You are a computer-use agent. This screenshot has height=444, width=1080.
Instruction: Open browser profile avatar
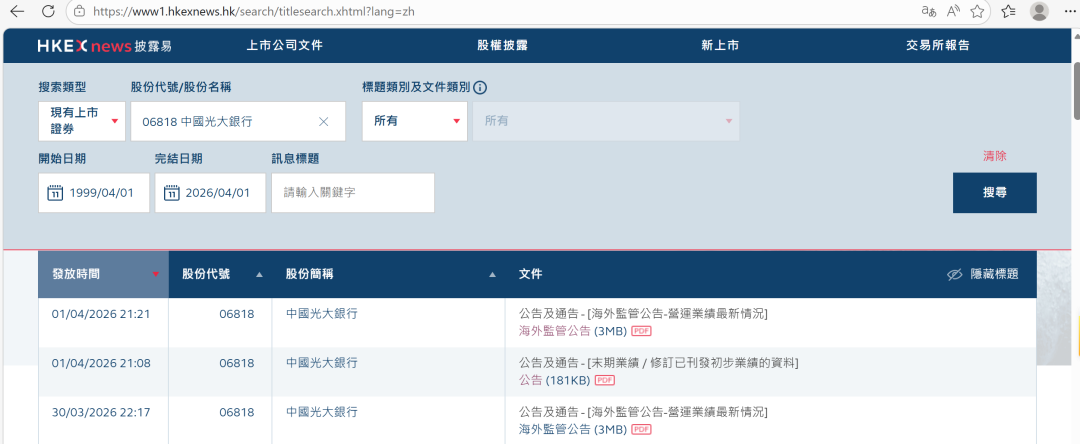pos(1039,11)
